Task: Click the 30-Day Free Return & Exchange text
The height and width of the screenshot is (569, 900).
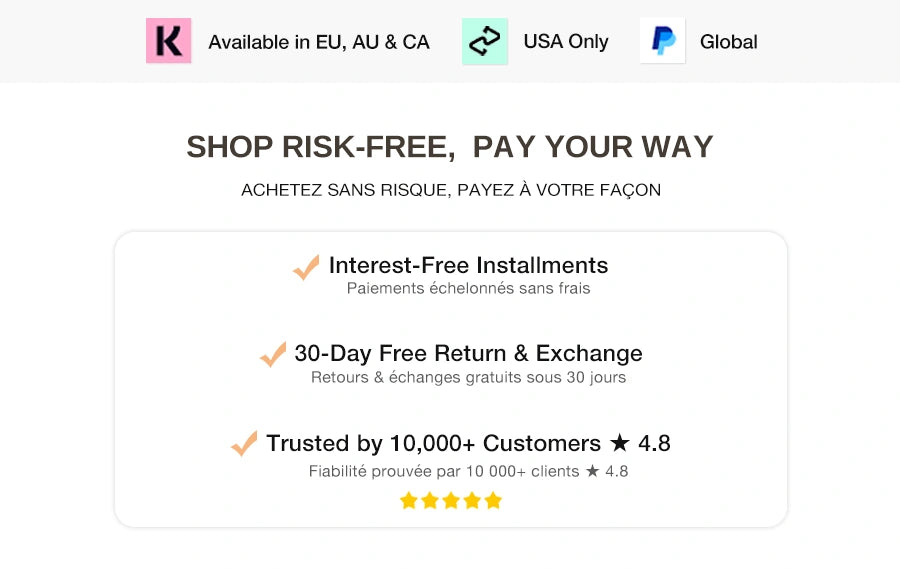Action: click(x=468, y=353)
